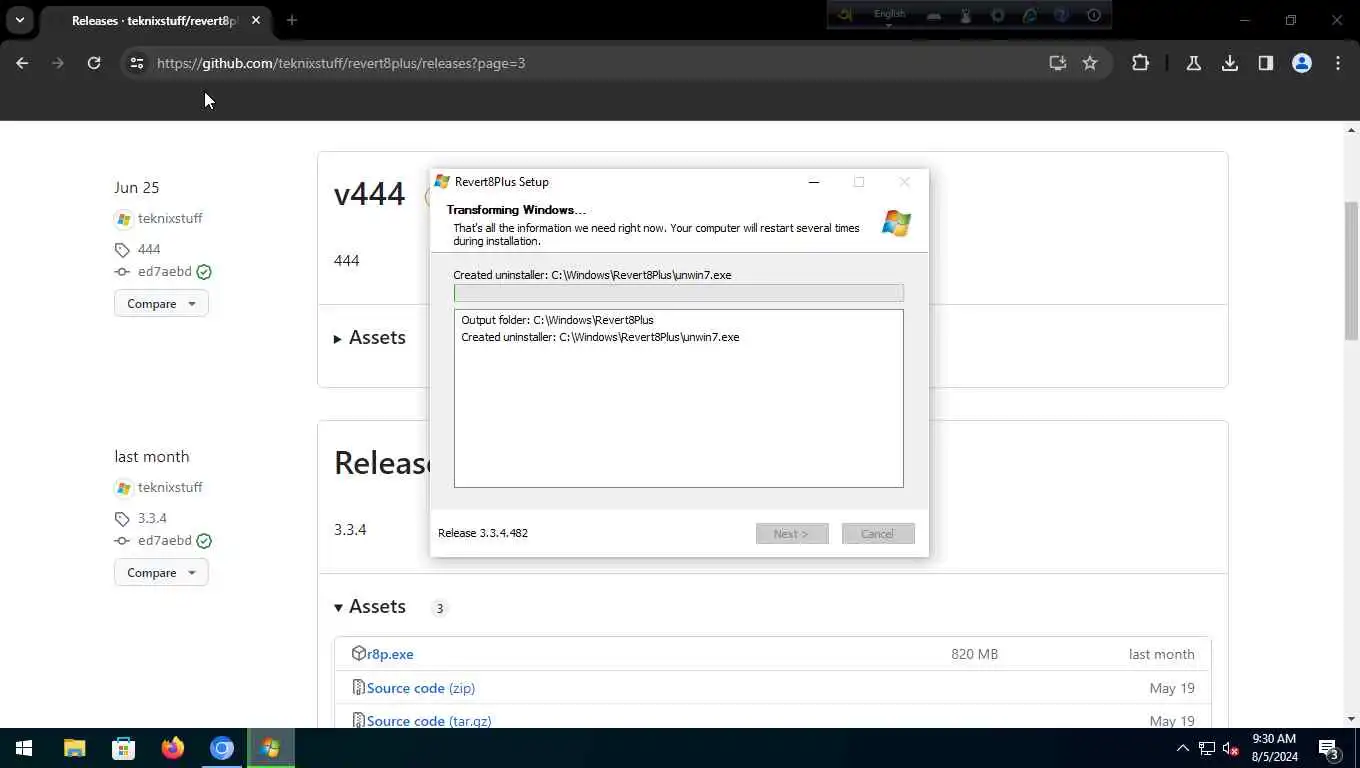Open notification center with 3 notifications
The height and width of the screenshot is (768, 1360).
point(1329,748)
